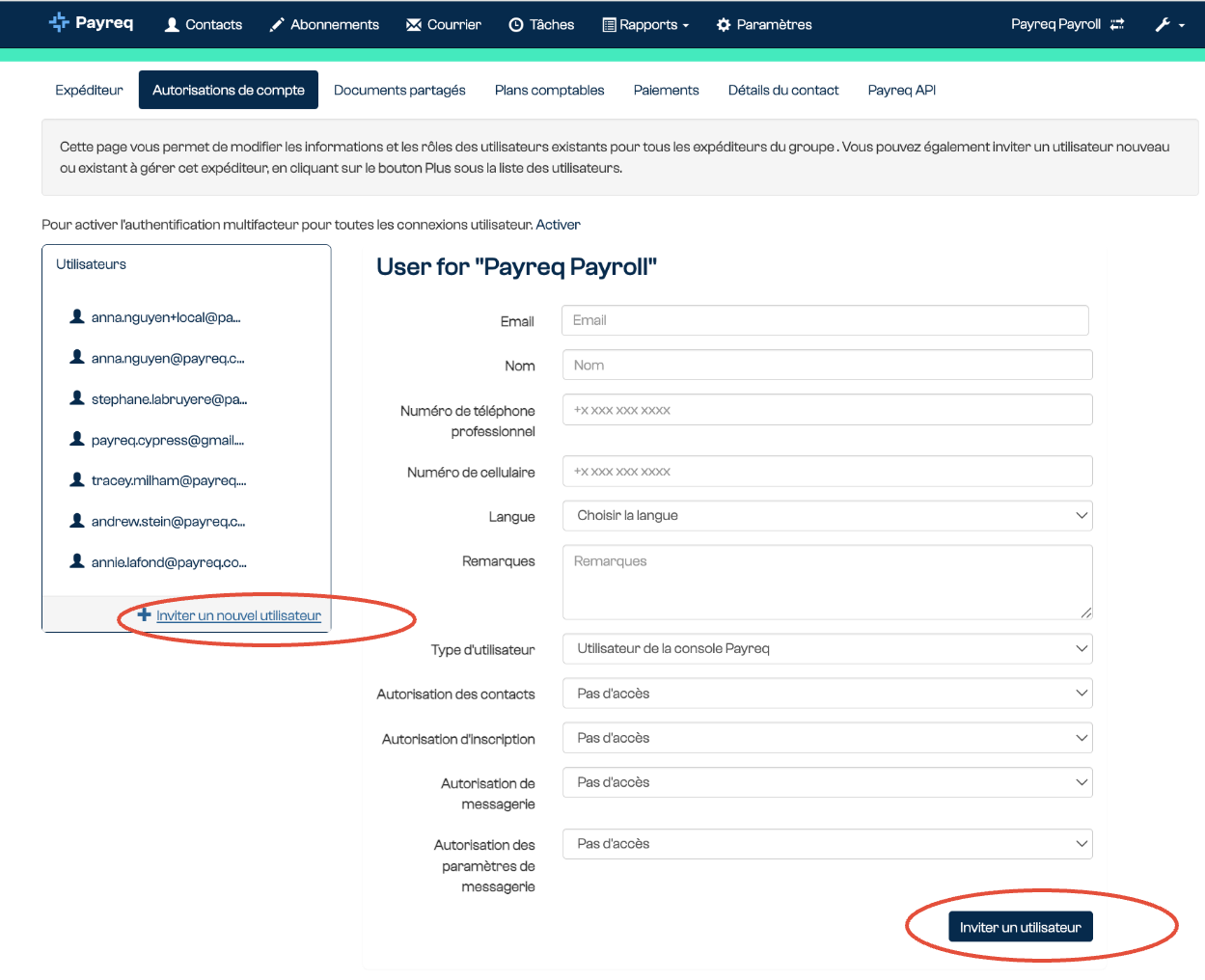
Task: Click the switch arrows icon beside Payreq Payroll
Action: tap(1117, 24)
